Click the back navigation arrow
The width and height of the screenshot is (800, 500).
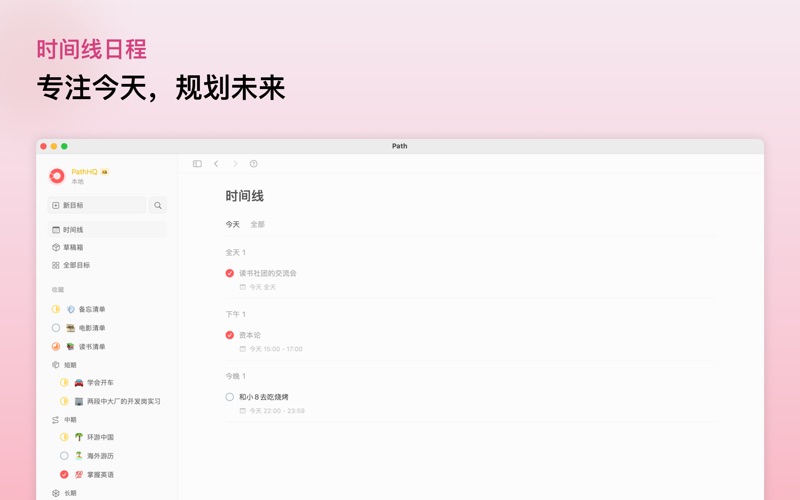216,164
